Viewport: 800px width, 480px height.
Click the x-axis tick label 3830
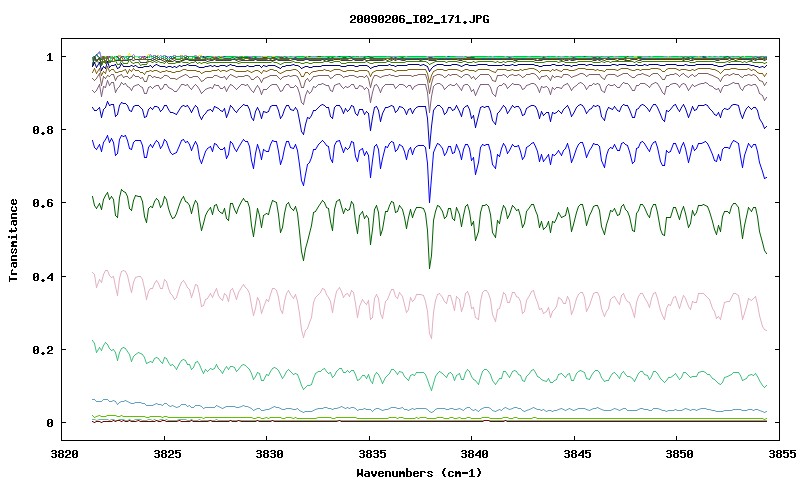click(269, 454)
